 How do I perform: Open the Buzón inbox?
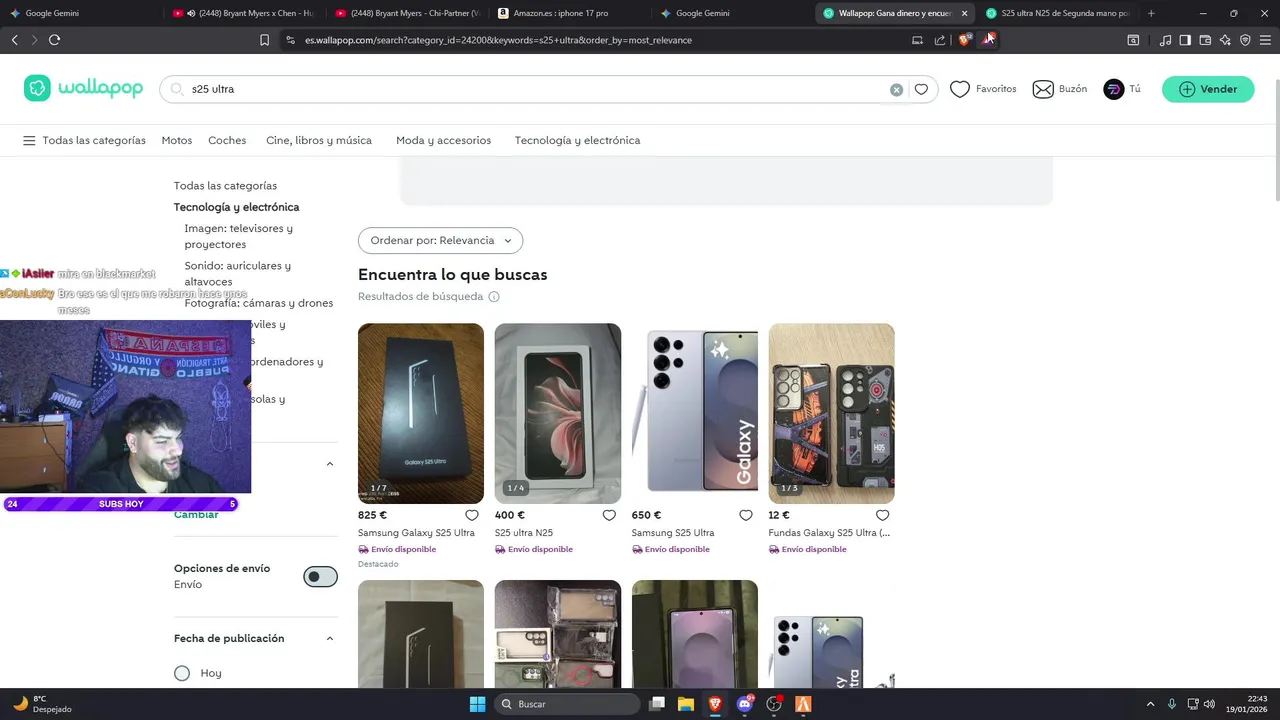pyautogui.click(x=1059, y=89)
